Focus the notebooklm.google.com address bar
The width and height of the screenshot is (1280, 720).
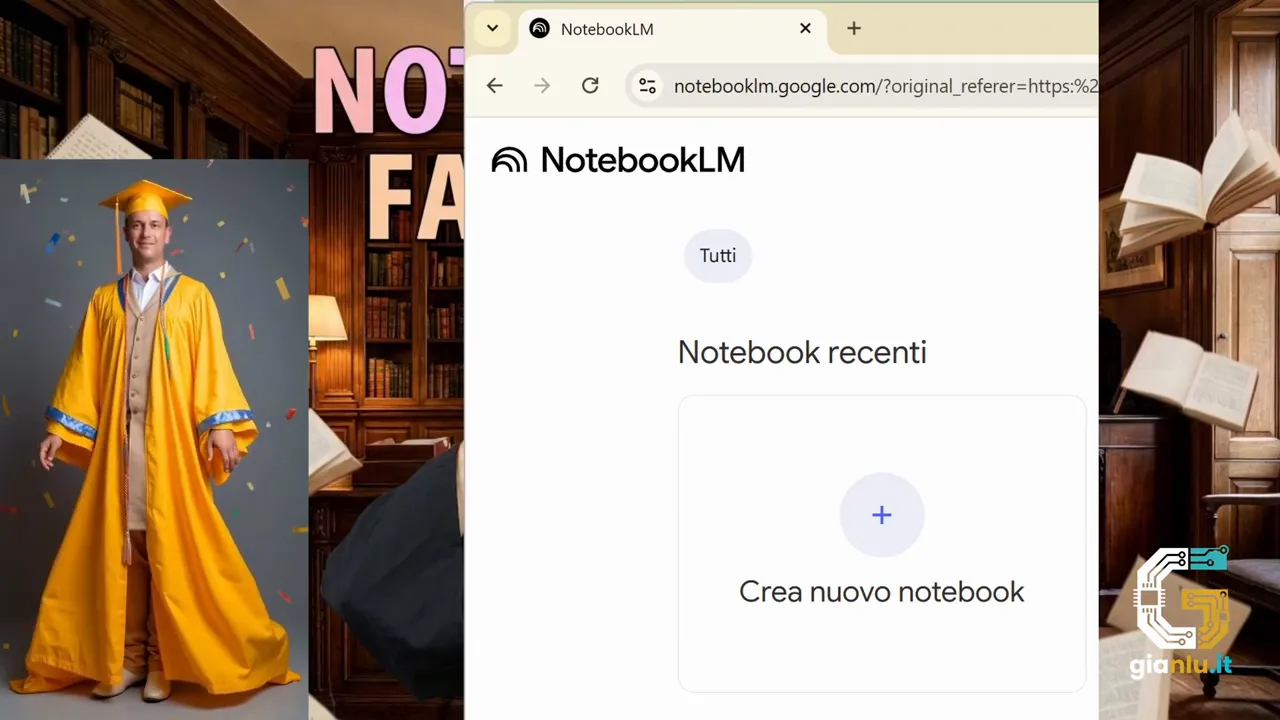[864, 86]
